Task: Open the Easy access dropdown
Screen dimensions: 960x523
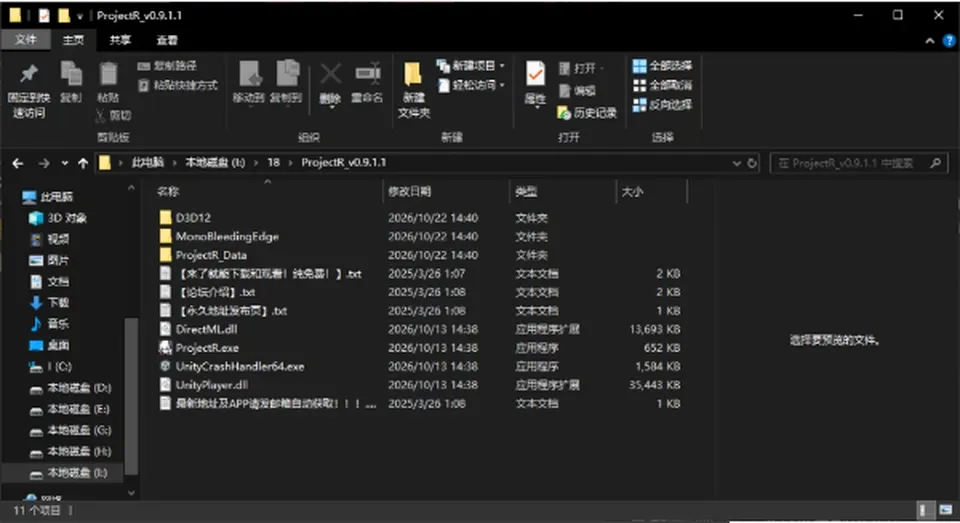Action: click(471, 85)
